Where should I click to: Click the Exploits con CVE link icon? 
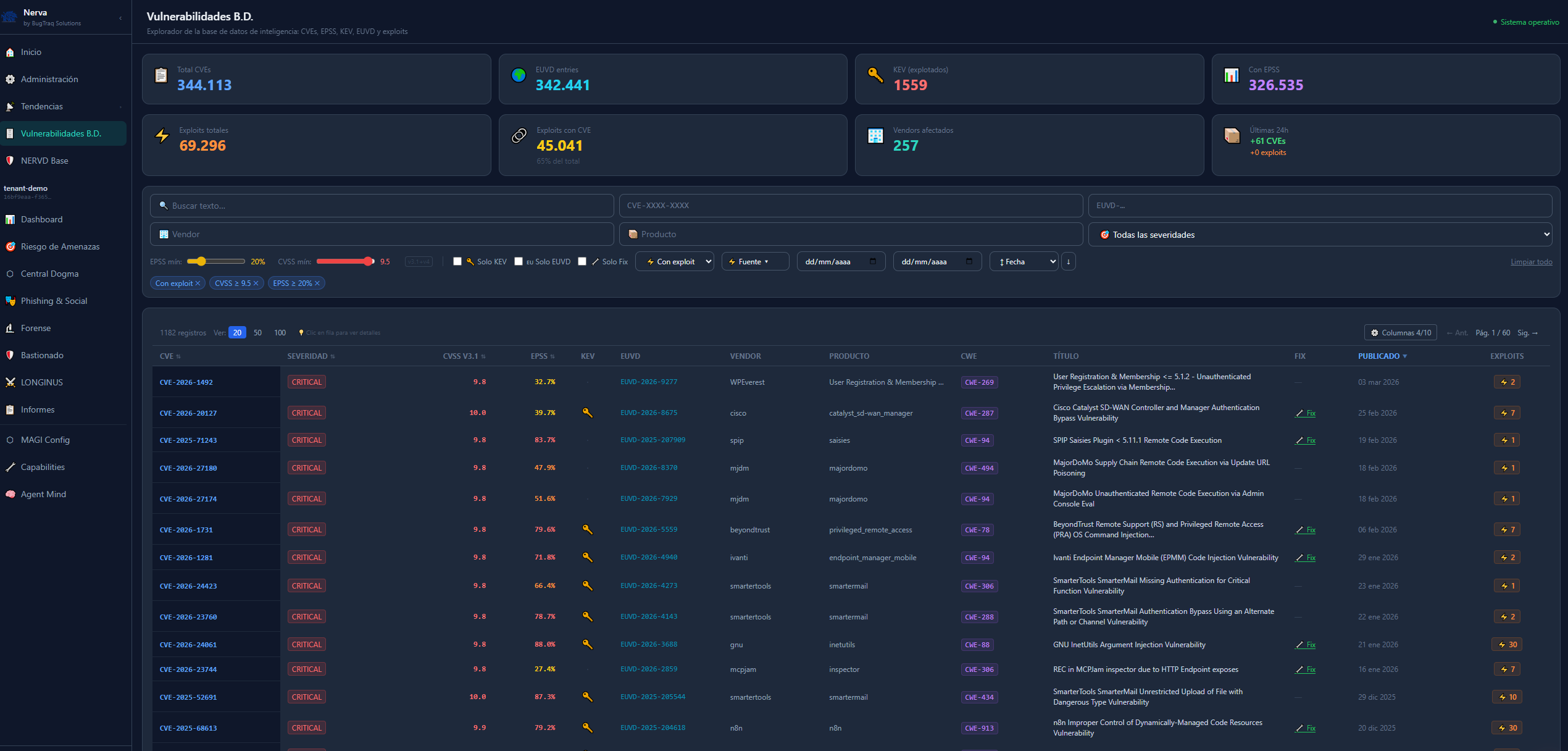tap(519, 136)
